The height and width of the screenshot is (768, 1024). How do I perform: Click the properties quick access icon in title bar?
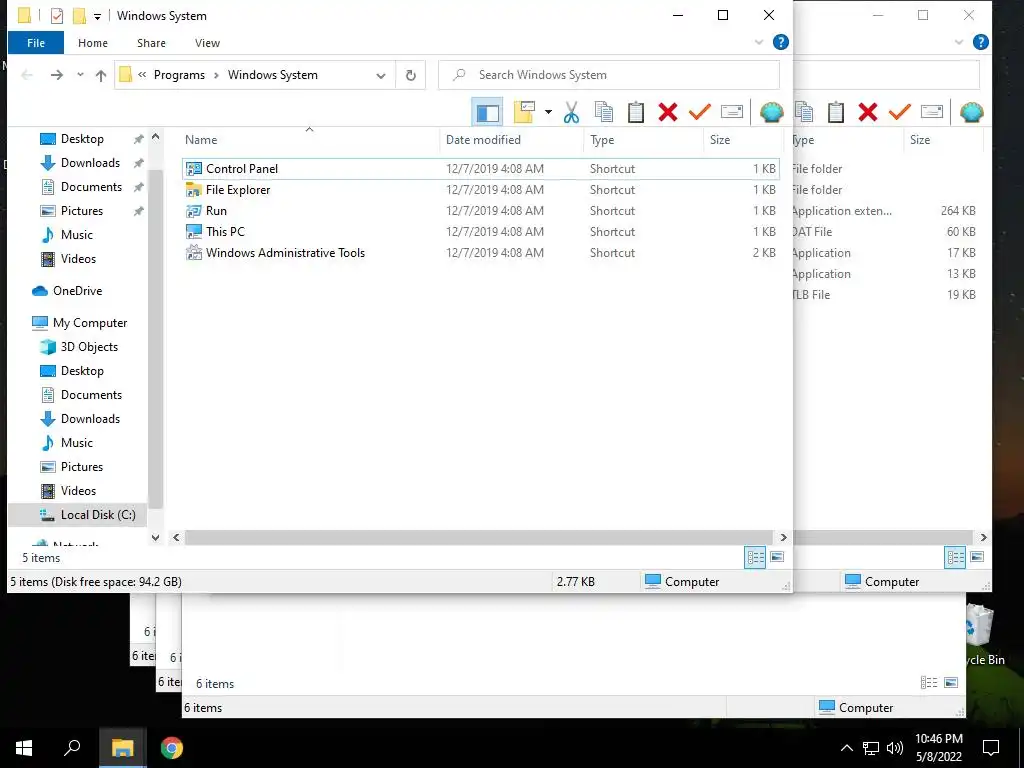click(x=57, y=16)
